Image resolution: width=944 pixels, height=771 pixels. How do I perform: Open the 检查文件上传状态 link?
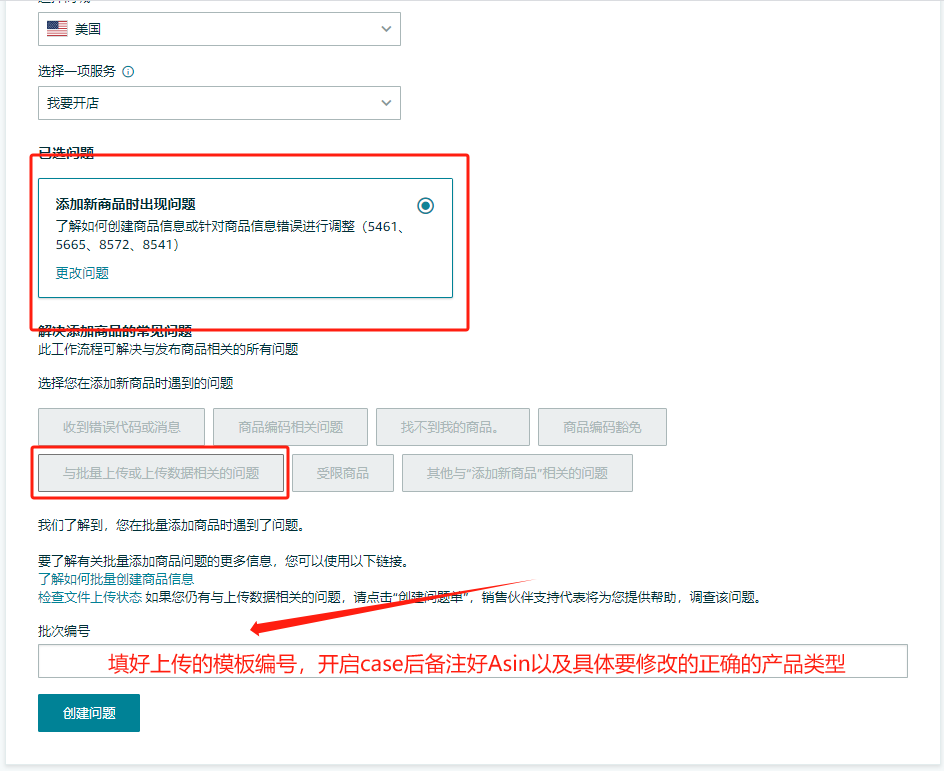click(90, 597)
